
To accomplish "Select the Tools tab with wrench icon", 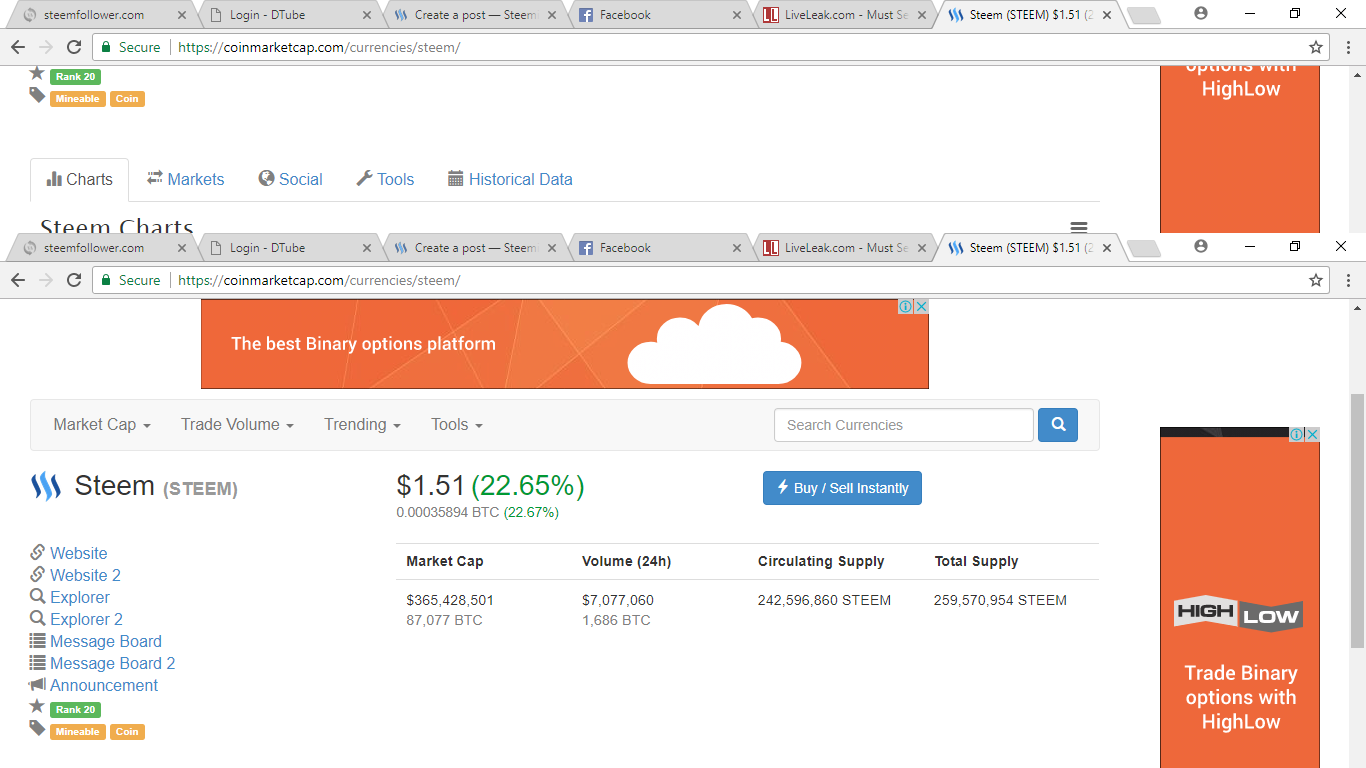I will point(385,180).
